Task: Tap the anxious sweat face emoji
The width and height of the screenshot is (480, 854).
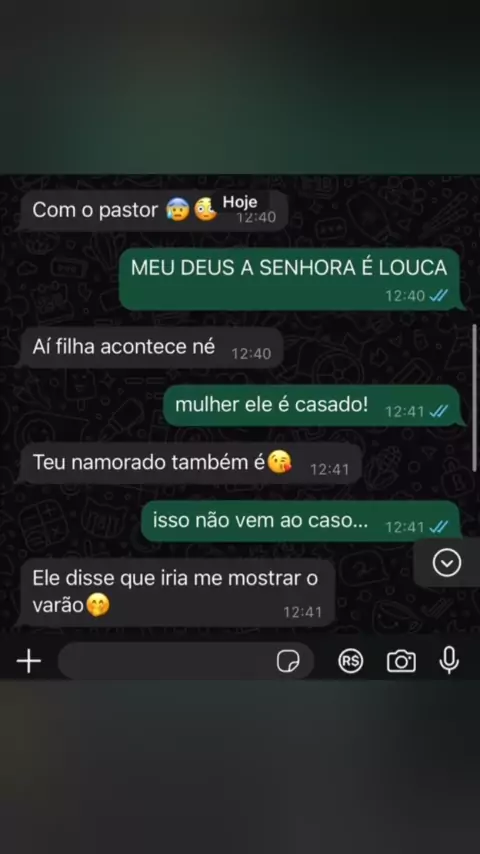Action: (x=178, y=209)
